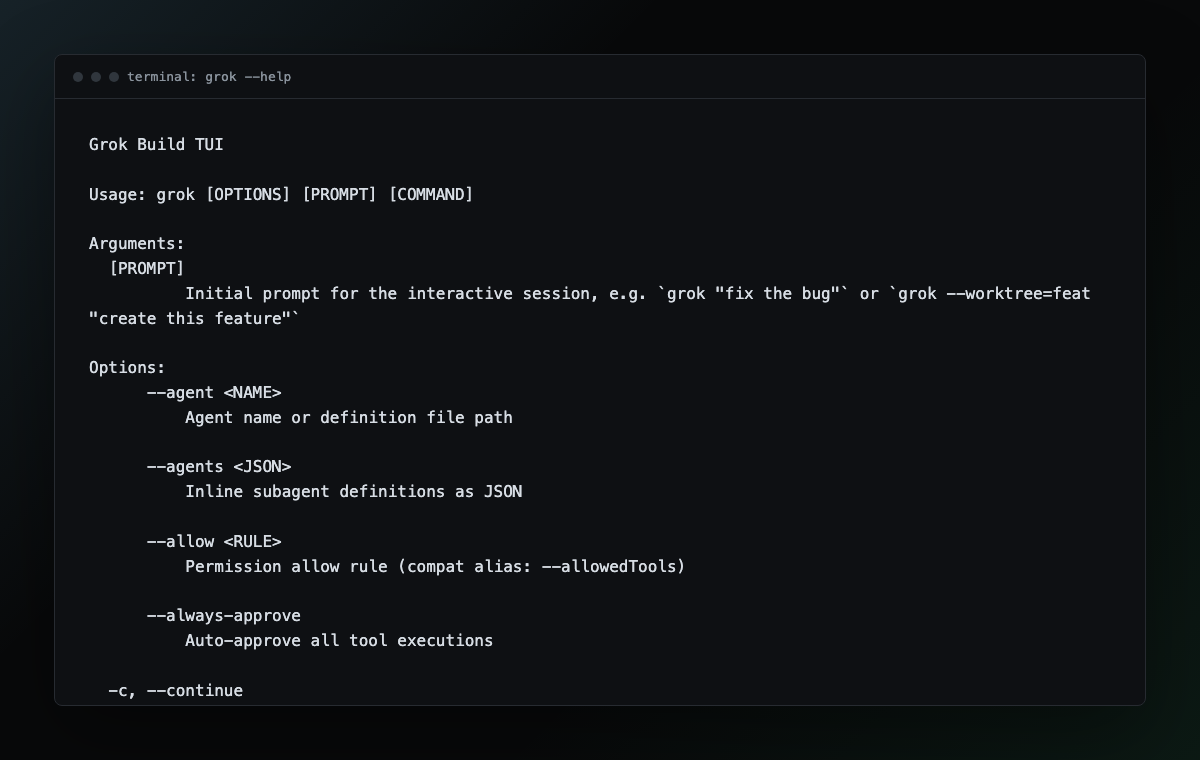
Task: Click the "--allow <RULE>" option
Action: click(x=214, y=541)
